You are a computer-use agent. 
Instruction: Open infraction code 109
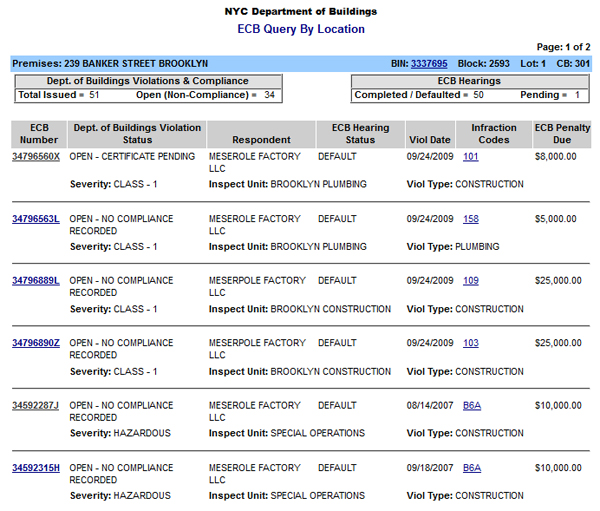[x=471, y=281]
